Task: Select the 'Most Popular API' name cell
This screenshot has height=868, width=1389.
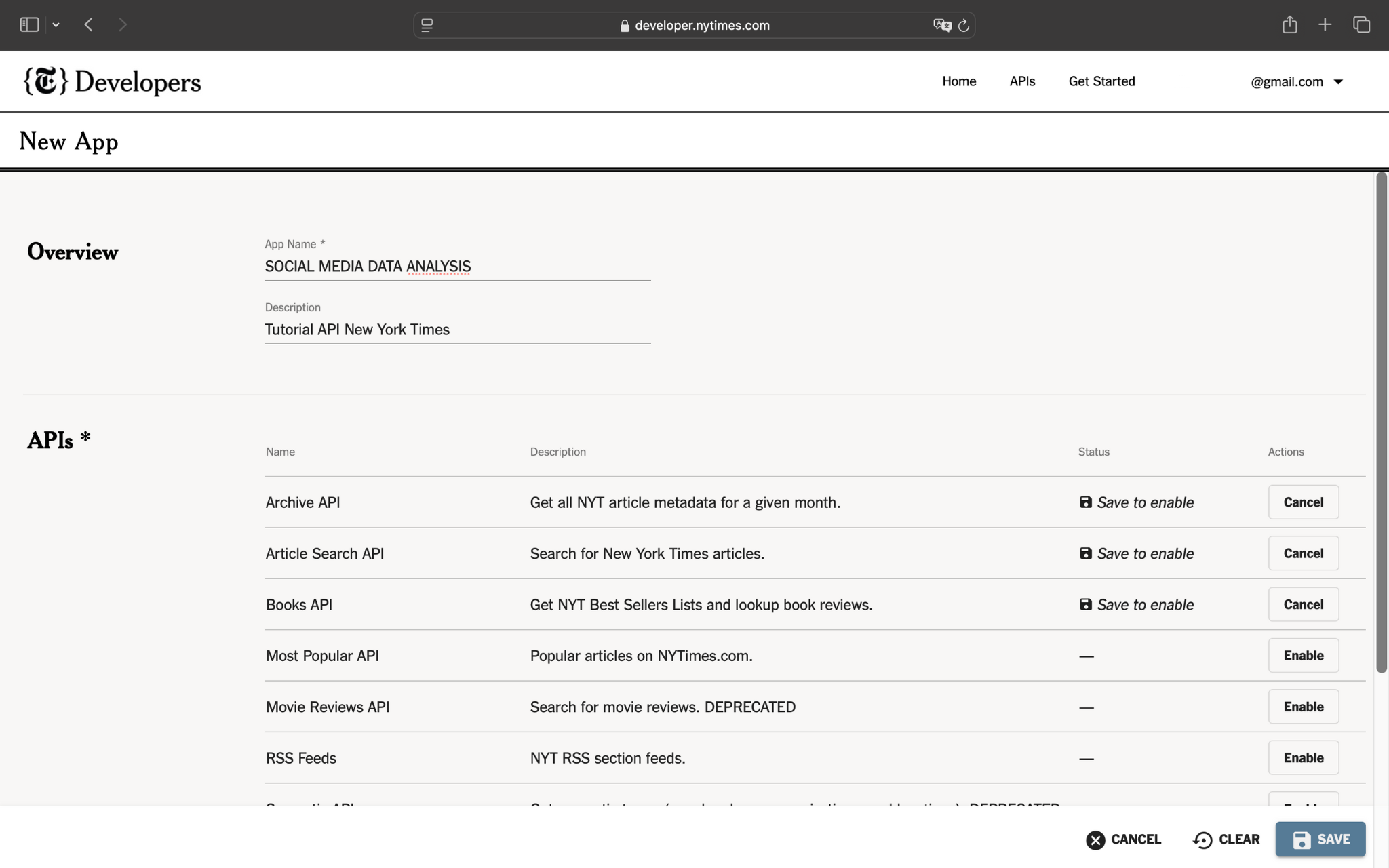Action: [322, 656]
